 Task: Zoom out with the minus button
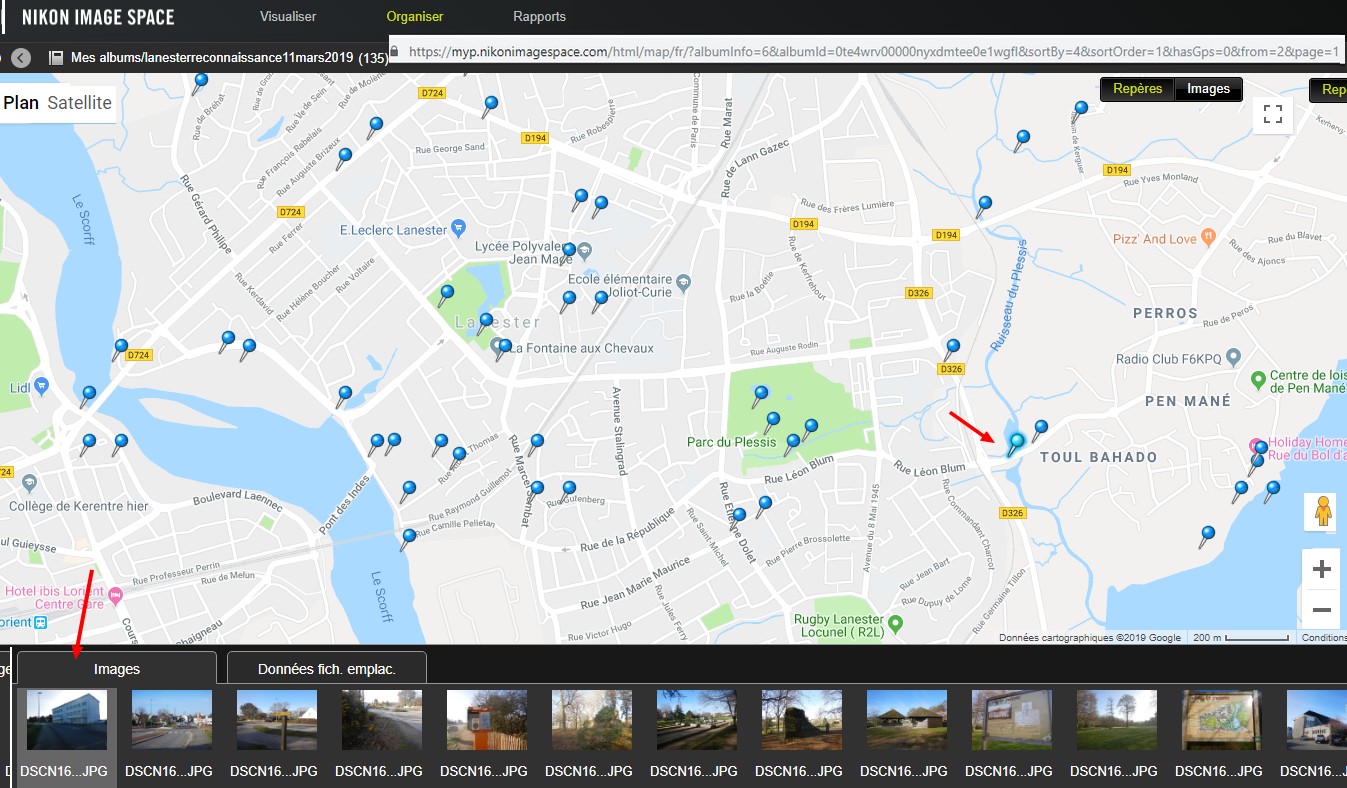tap(1321, 610)
